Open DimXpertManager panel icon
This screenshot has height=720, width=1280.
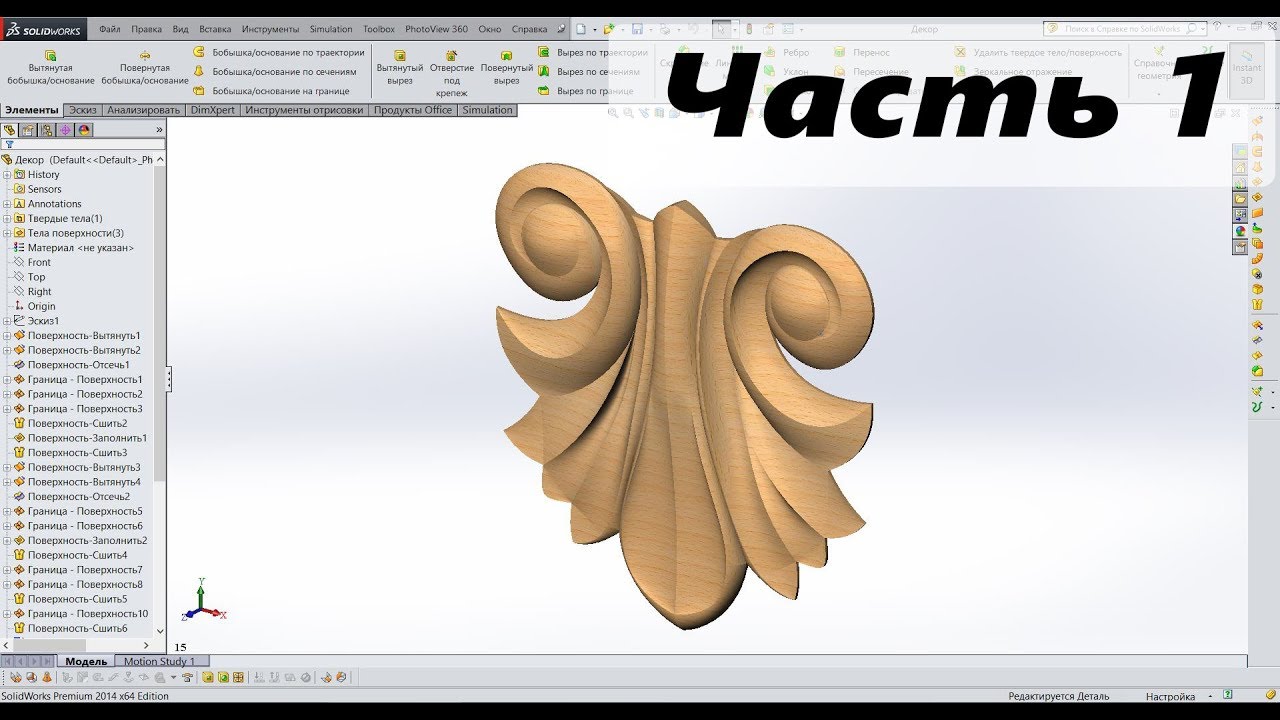(x=66, y=129)
